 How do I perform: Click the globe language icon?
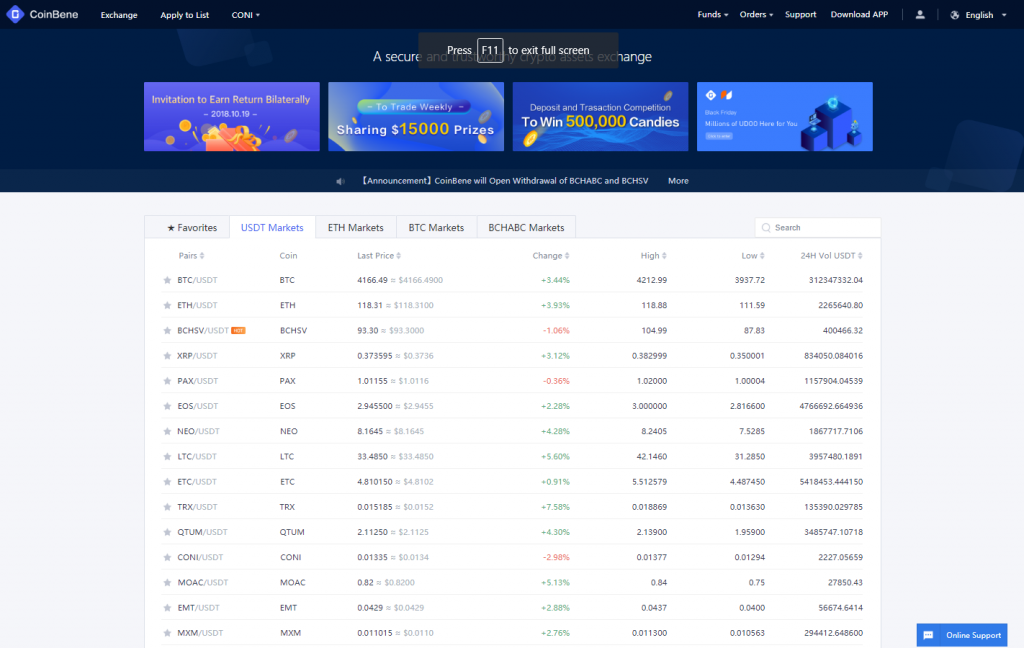pos(955,15)
